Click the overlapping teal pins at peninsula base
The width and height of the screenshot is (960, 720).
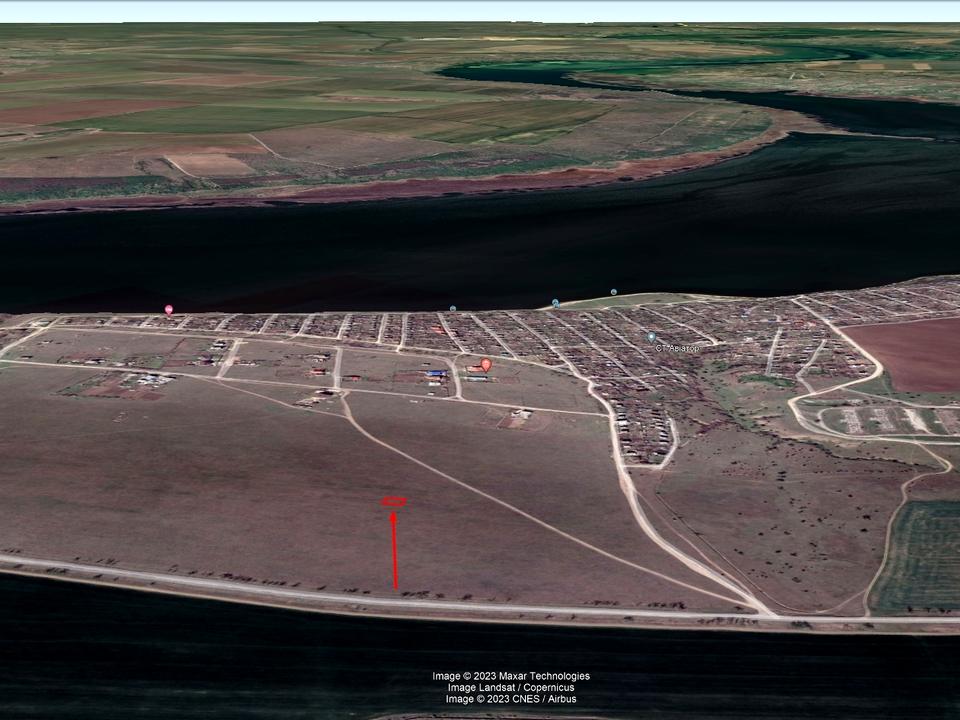[x=555, y=302]
